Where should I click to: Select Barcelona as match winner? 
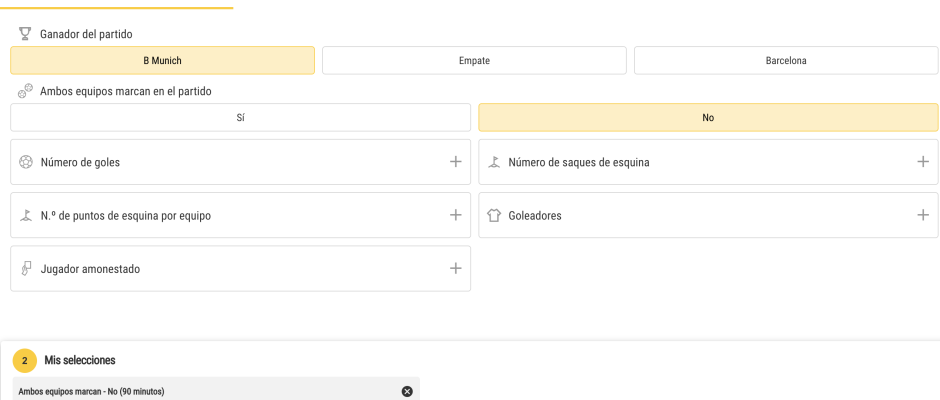point(786,61)
